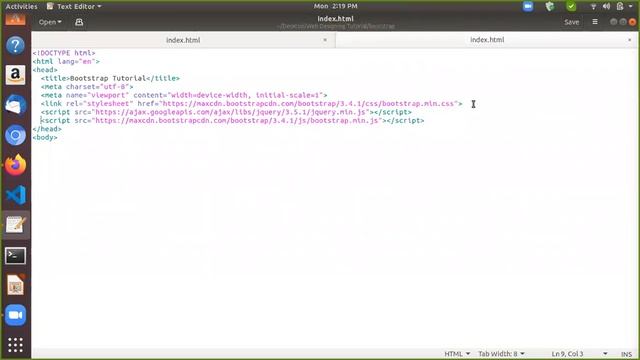Open the document viewer dock icon

pyautogui.click(x=16, y=285)
